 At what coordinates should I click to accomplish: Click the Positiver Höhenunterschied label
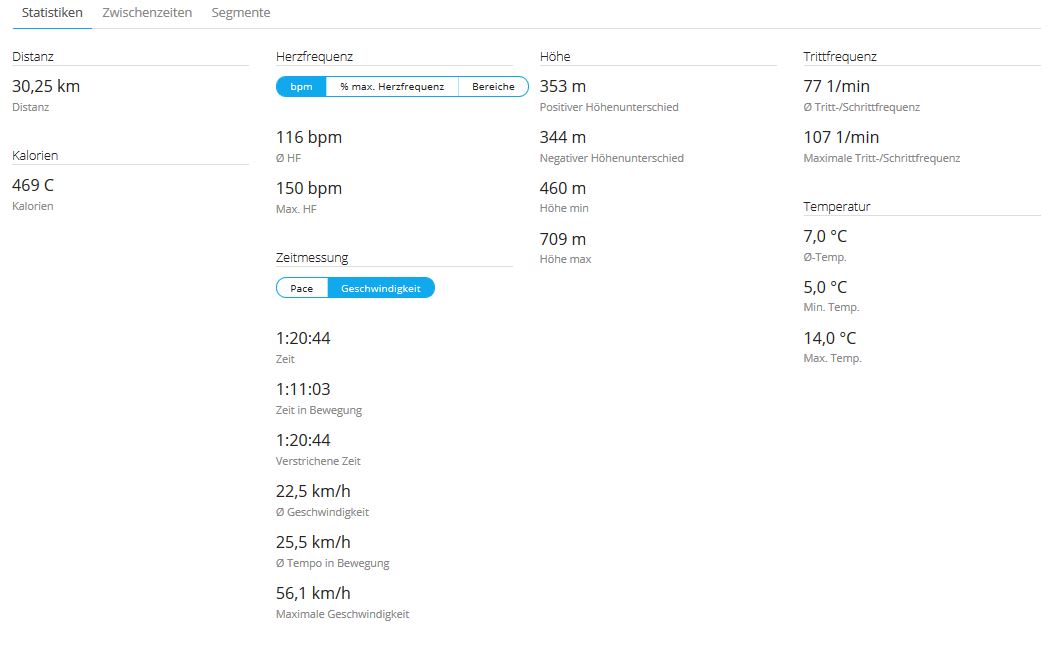pos(609,107)
